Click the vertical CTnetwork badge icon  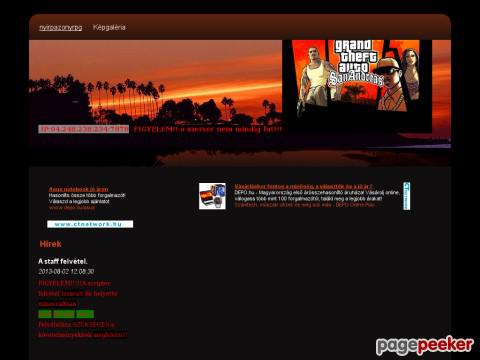click(x=407, y=196)
